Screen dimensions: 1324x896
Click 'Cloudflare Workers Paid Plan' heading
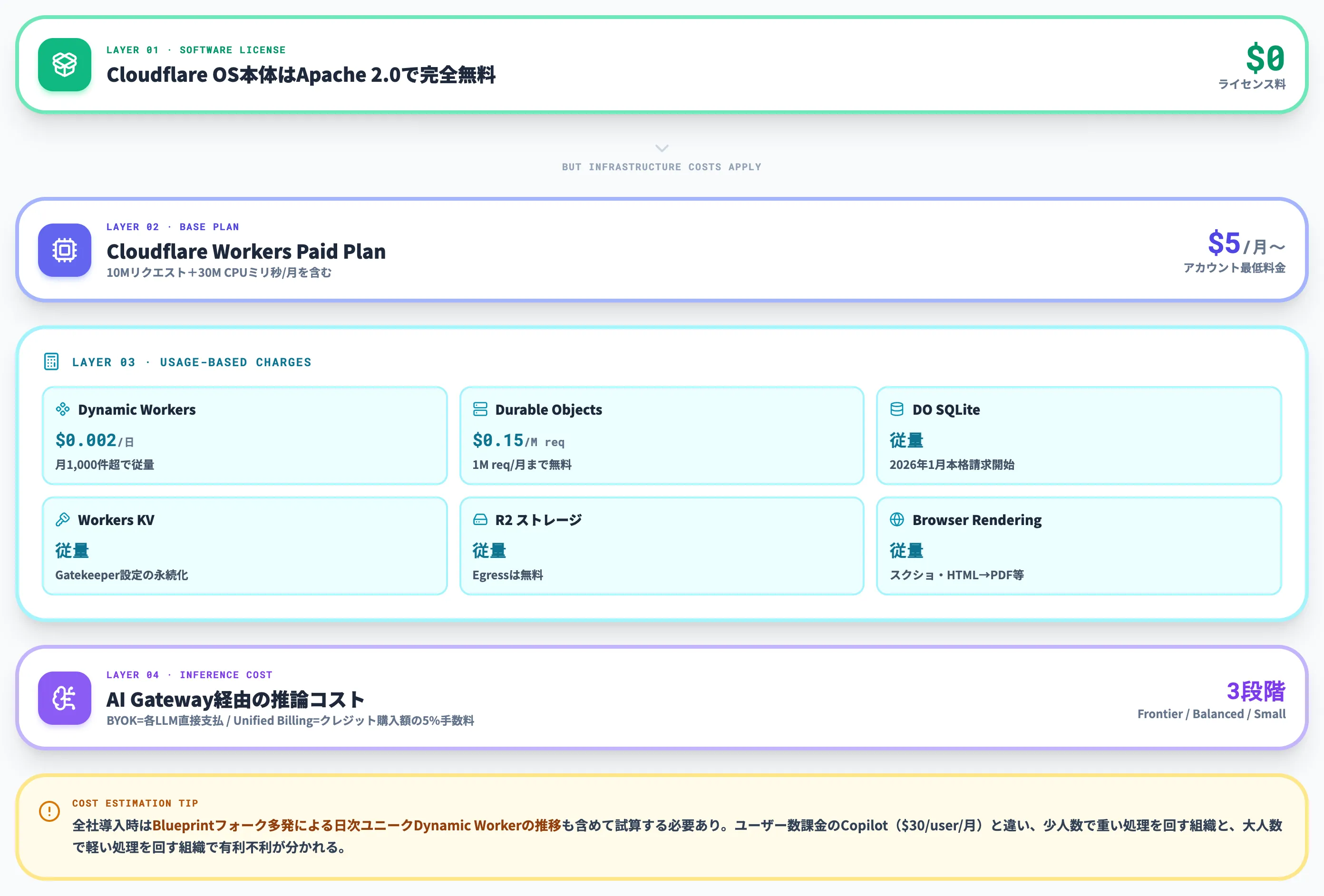[246, 251]
